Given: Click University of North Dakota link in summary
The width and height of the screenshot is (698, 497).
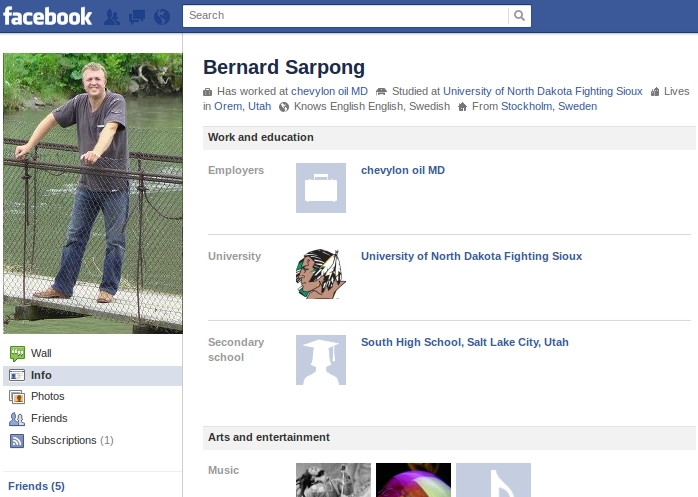Looking at the screenshot, I should (x=543, y=91).
